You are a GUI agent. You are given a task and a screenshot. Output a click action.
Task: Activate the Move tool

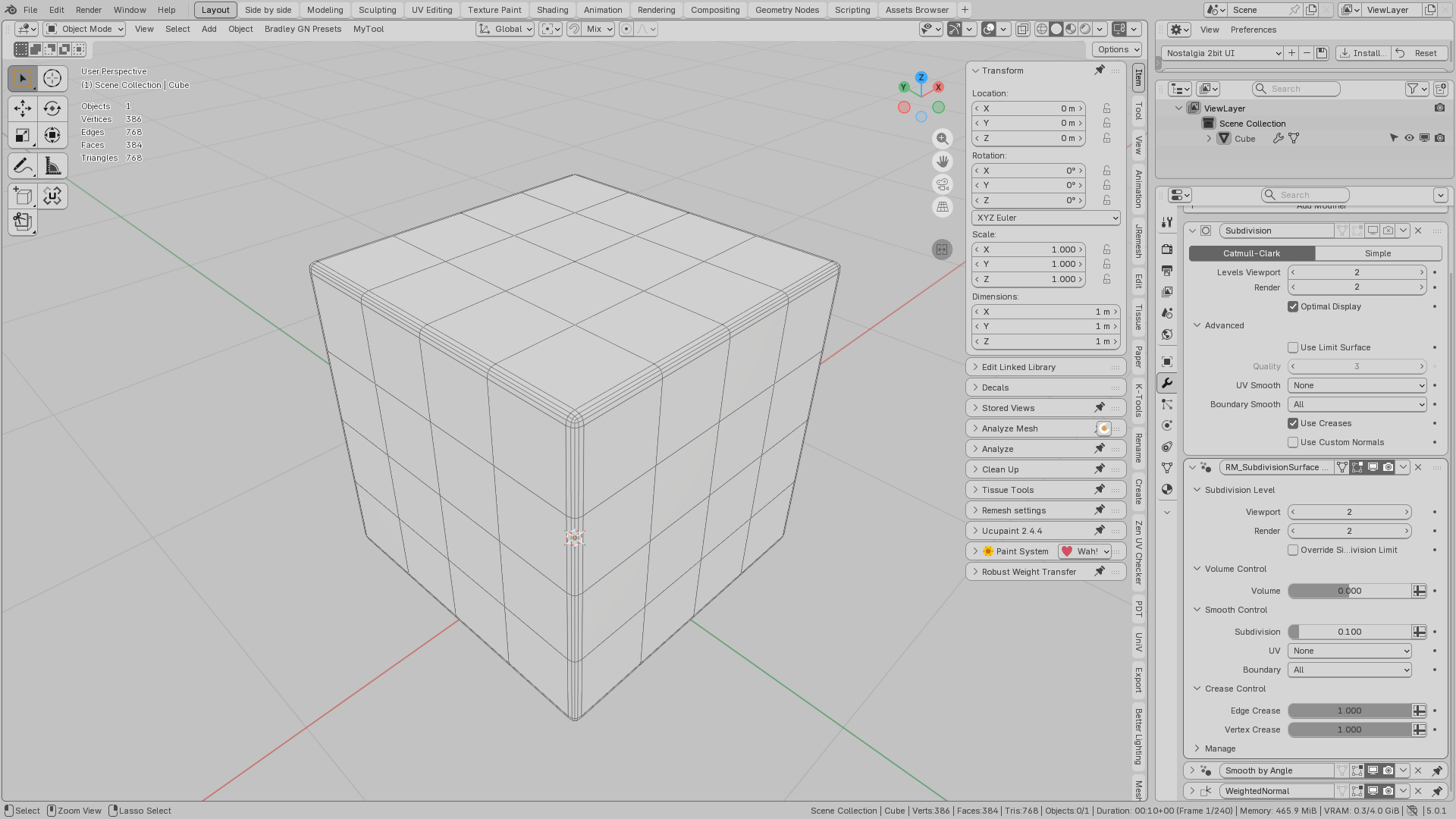23,108
